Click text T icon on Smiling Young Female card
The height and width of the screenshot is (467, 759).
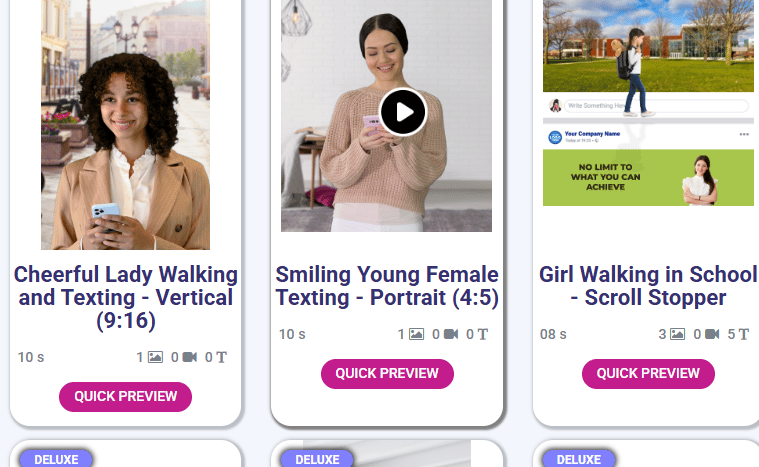[483, 334]
